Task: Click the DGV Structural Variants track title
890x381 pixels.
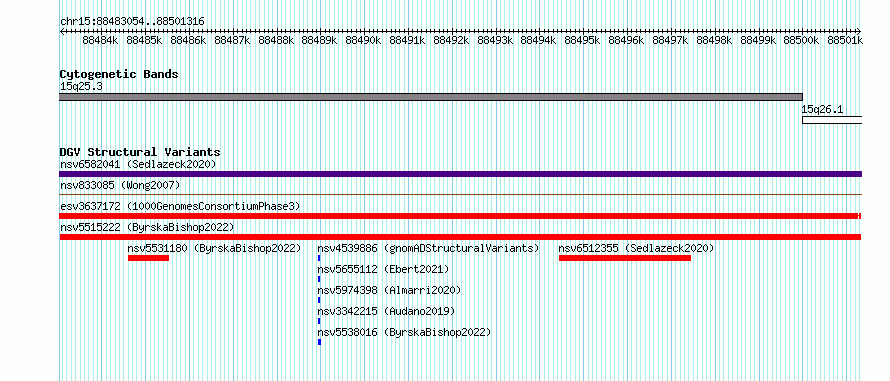Action: pos(140,152)
